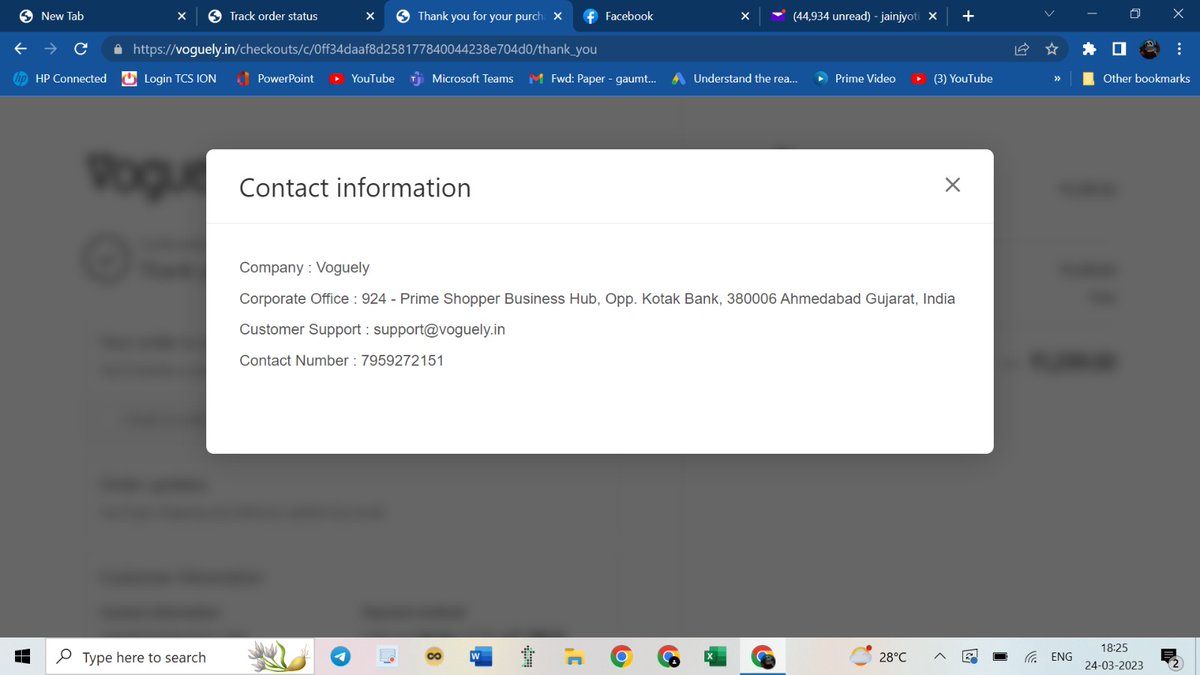Open a new browser tab with plus
Image resolution: width=1200 pixels, height=675 pixels.
pos(967,16)
